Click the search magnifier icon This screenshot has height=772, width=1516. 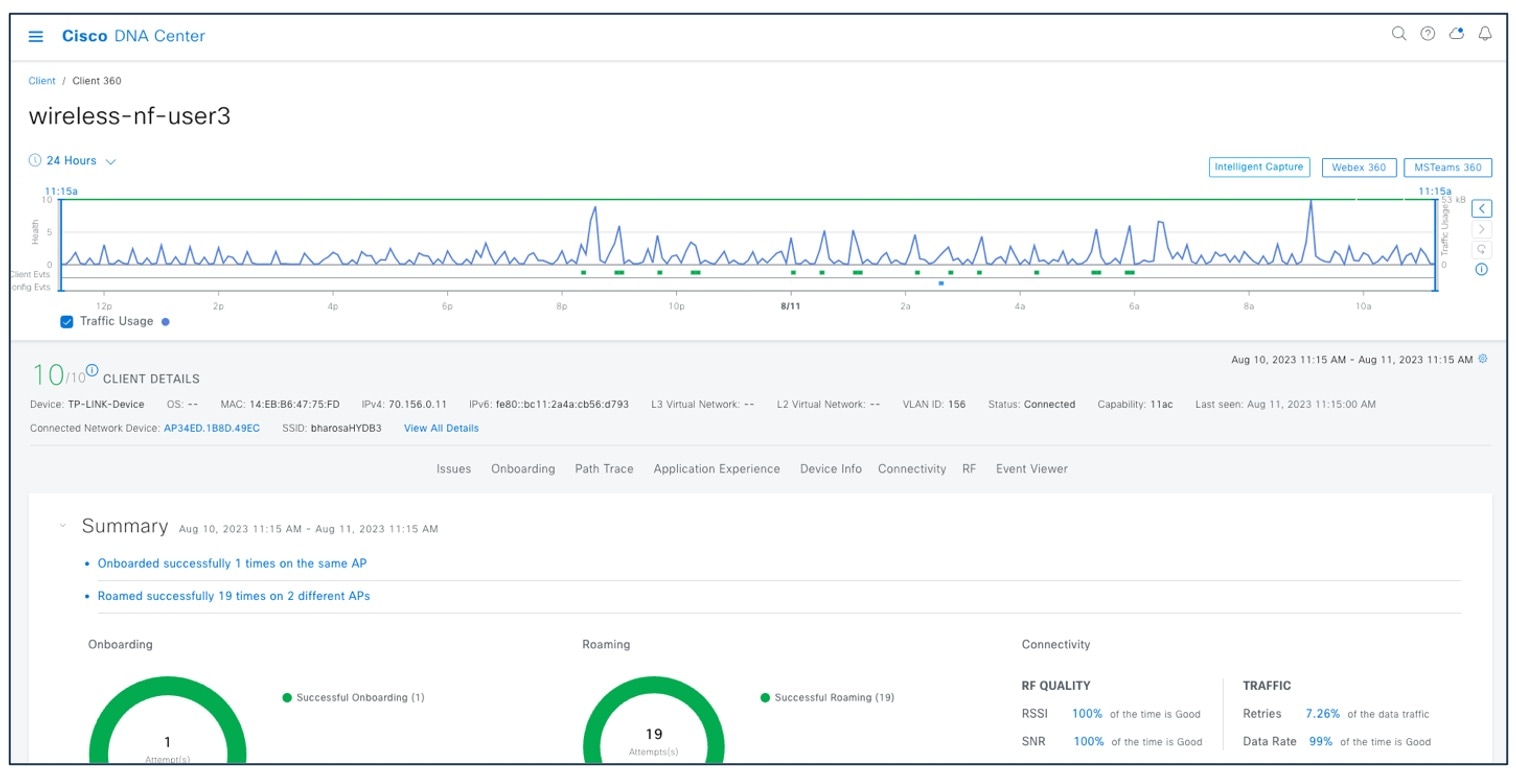(x=1399, y=34)
